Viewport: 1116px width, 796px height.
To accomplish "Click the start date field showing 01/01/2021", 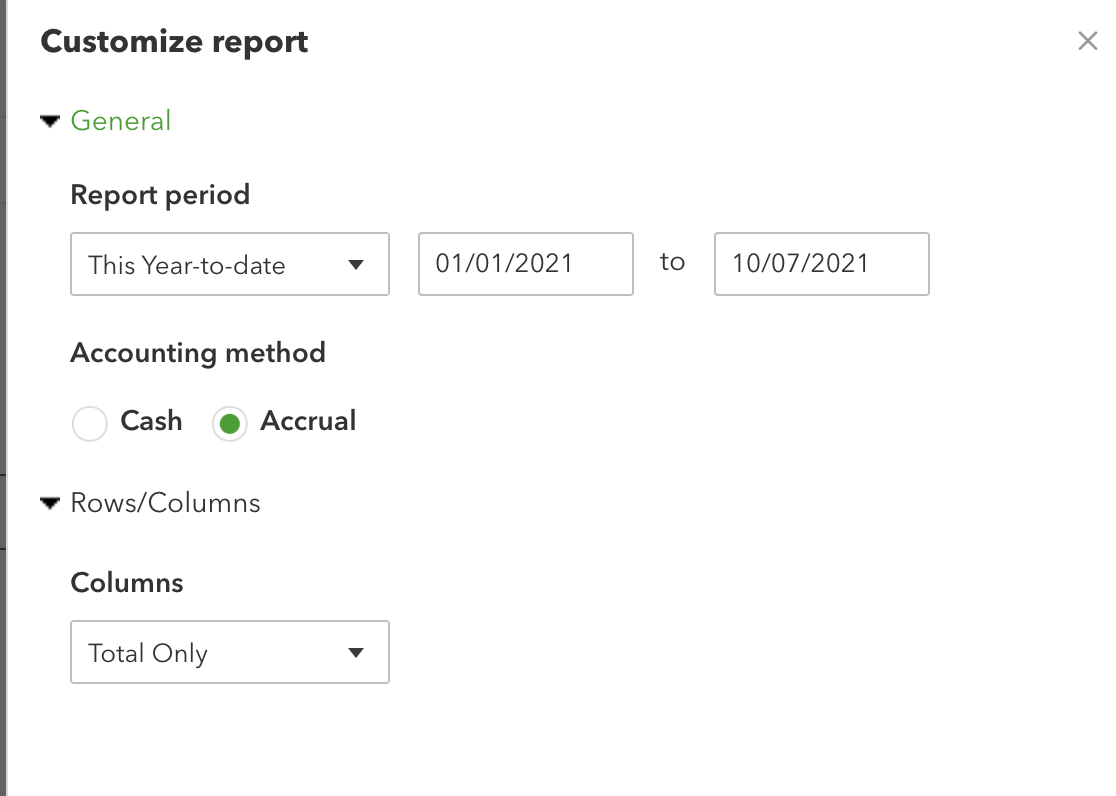I will click(525, 264).
